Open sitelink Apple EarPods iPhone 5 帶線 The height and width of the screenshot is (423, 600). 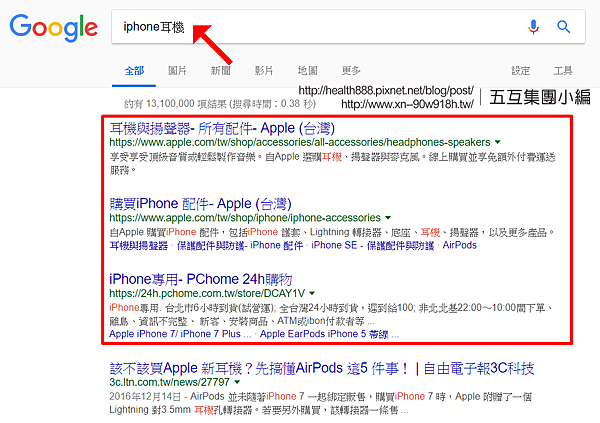coord(329,334)
